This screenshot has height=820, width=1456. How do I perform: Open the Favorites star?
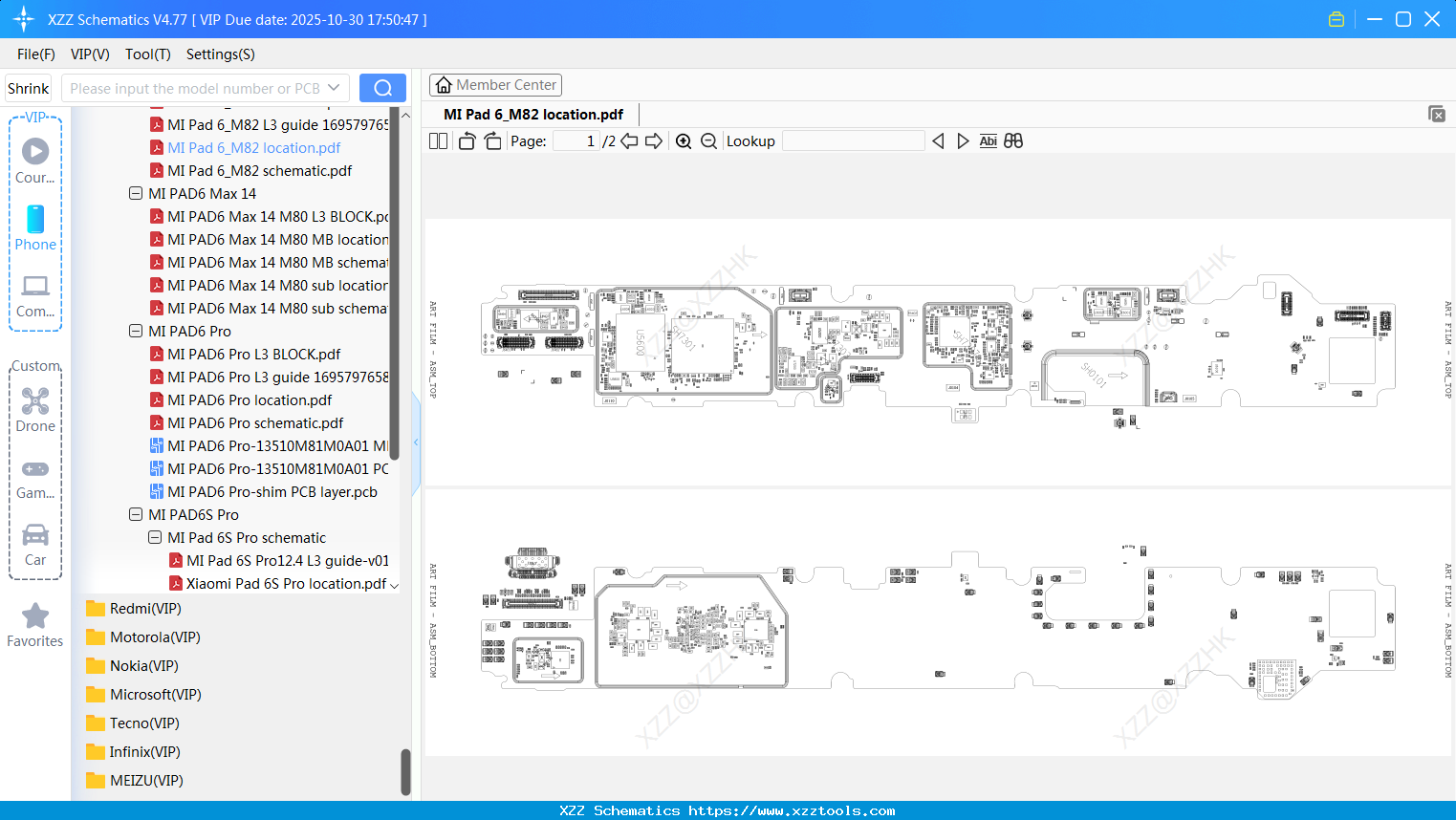coord(35,624)
